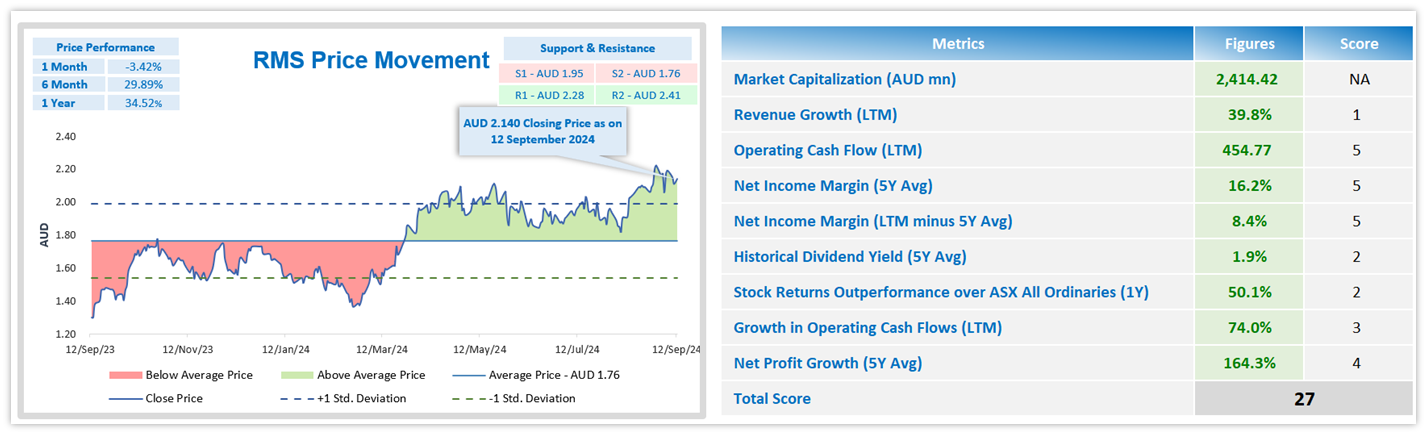
Task: Click score 3 in Growth in Operating Cash Flows row
Action: coord(1359,327)
